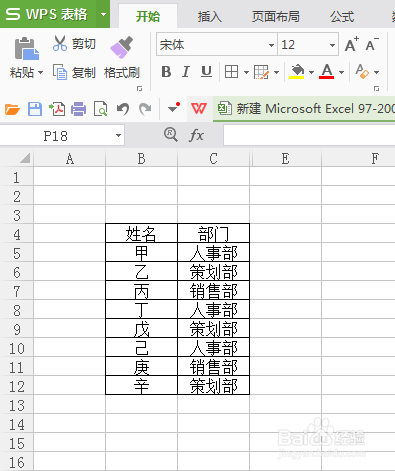The height and width of the screenshot is (471, 395).
Task: Open the Name Box dropdown arrow
Action: (118, 136)
